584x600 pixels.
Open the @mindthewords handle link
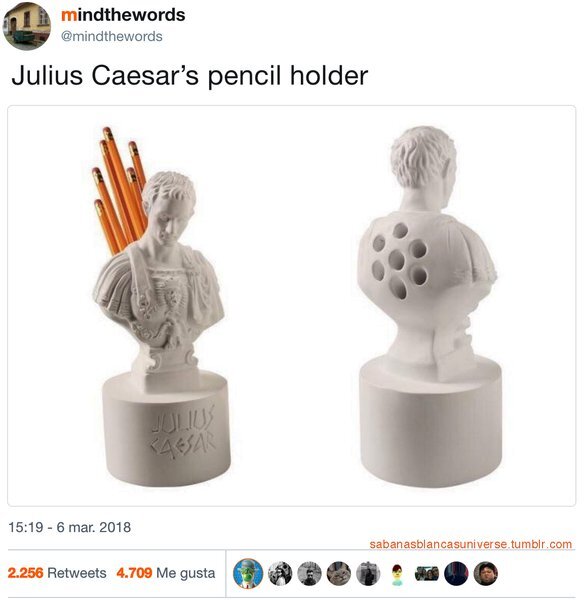(112, 36)
